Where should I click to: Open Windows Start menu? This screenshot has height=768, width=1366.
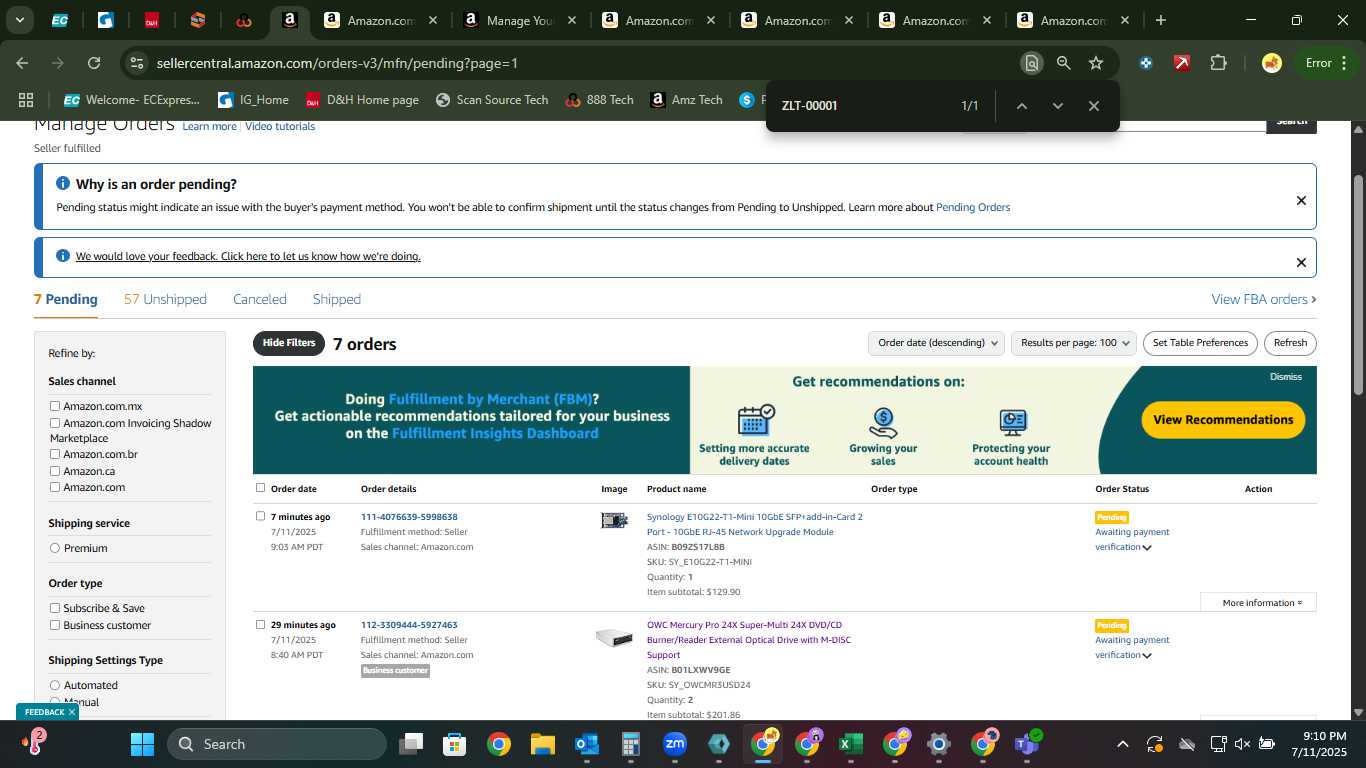[x=142, y=744]
